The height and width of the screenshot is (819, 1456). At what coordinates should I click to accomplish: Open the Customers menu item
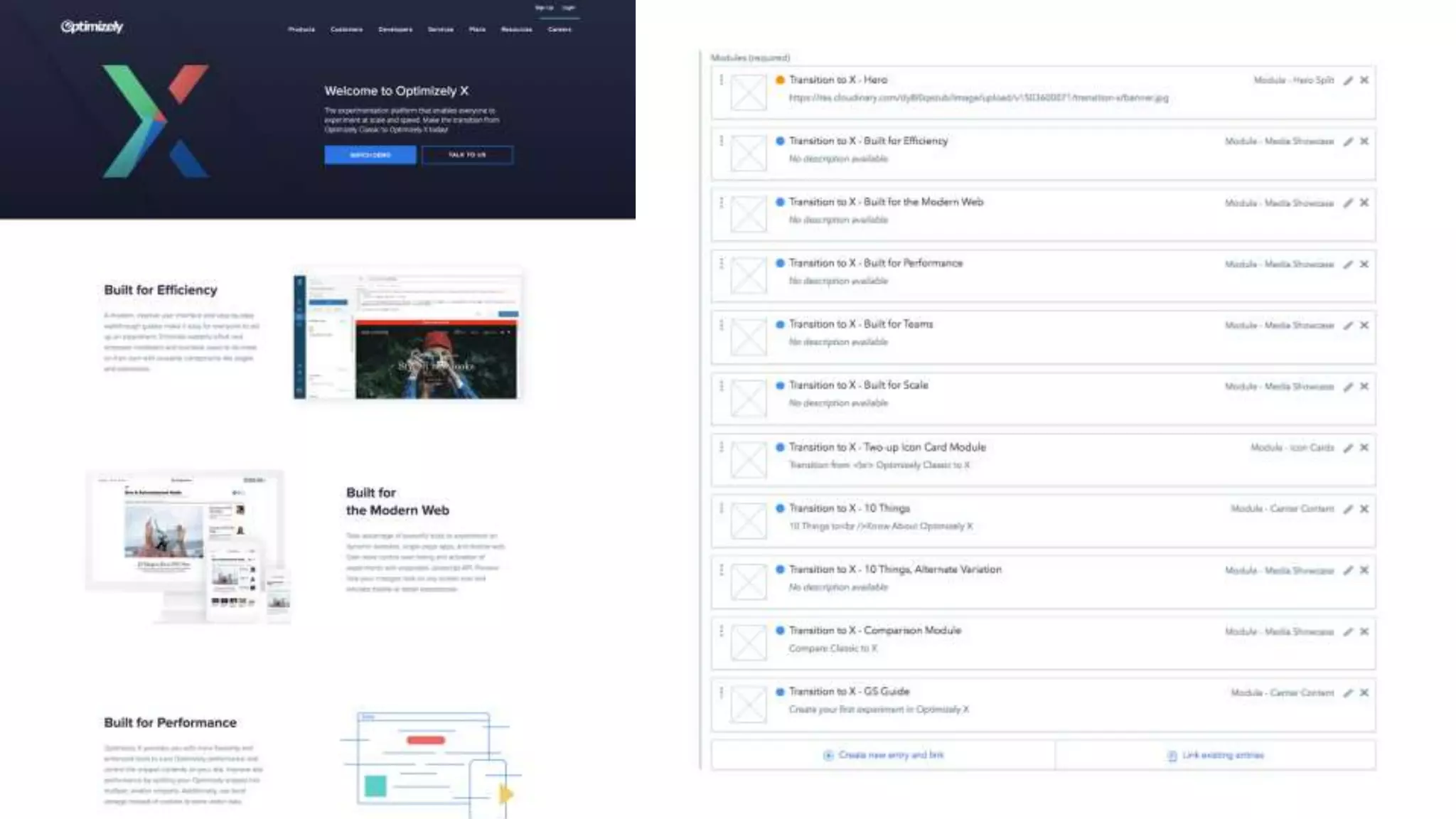click(x=346, y=30)
